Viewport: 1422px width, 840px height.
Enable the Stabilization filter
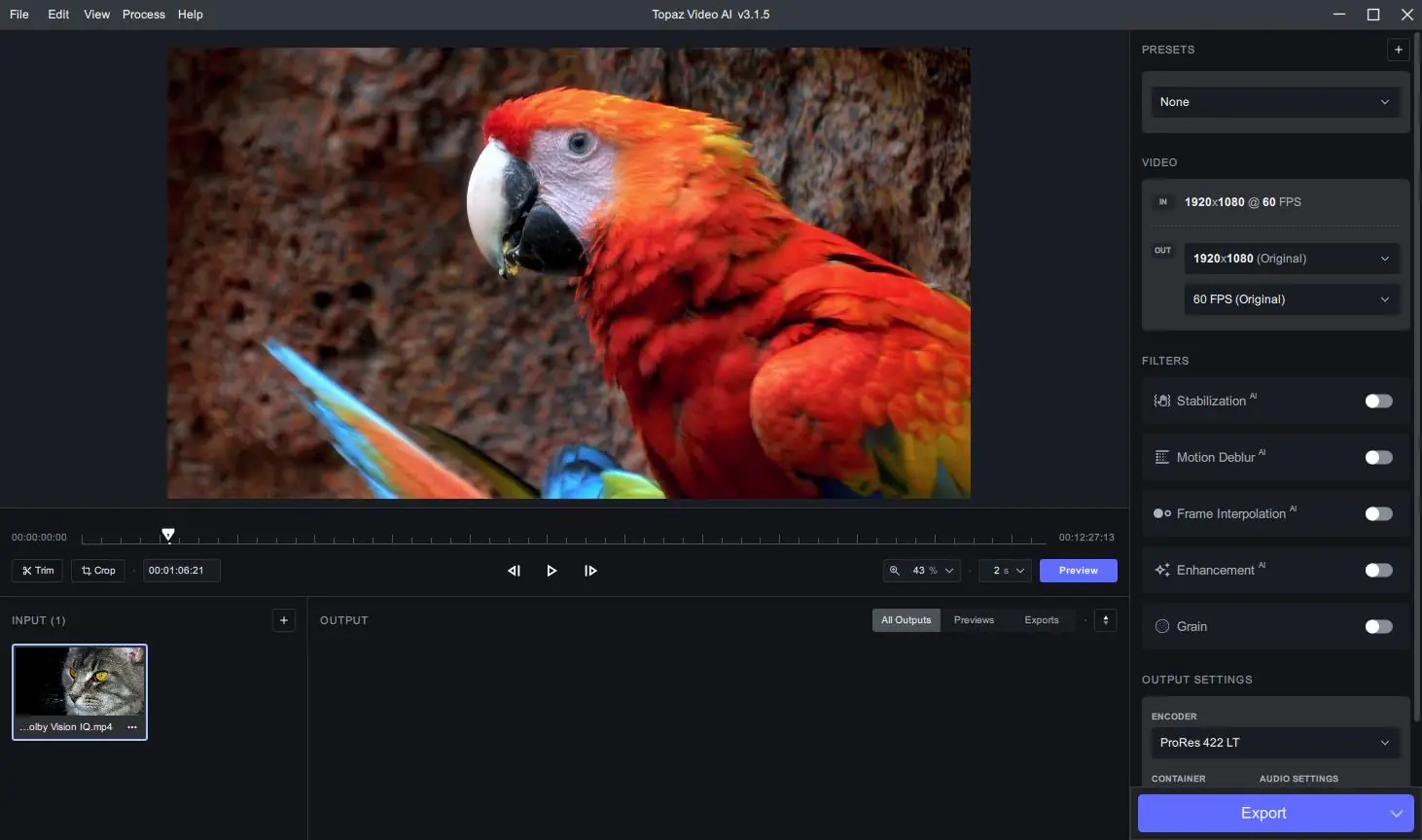(1378, 401)
